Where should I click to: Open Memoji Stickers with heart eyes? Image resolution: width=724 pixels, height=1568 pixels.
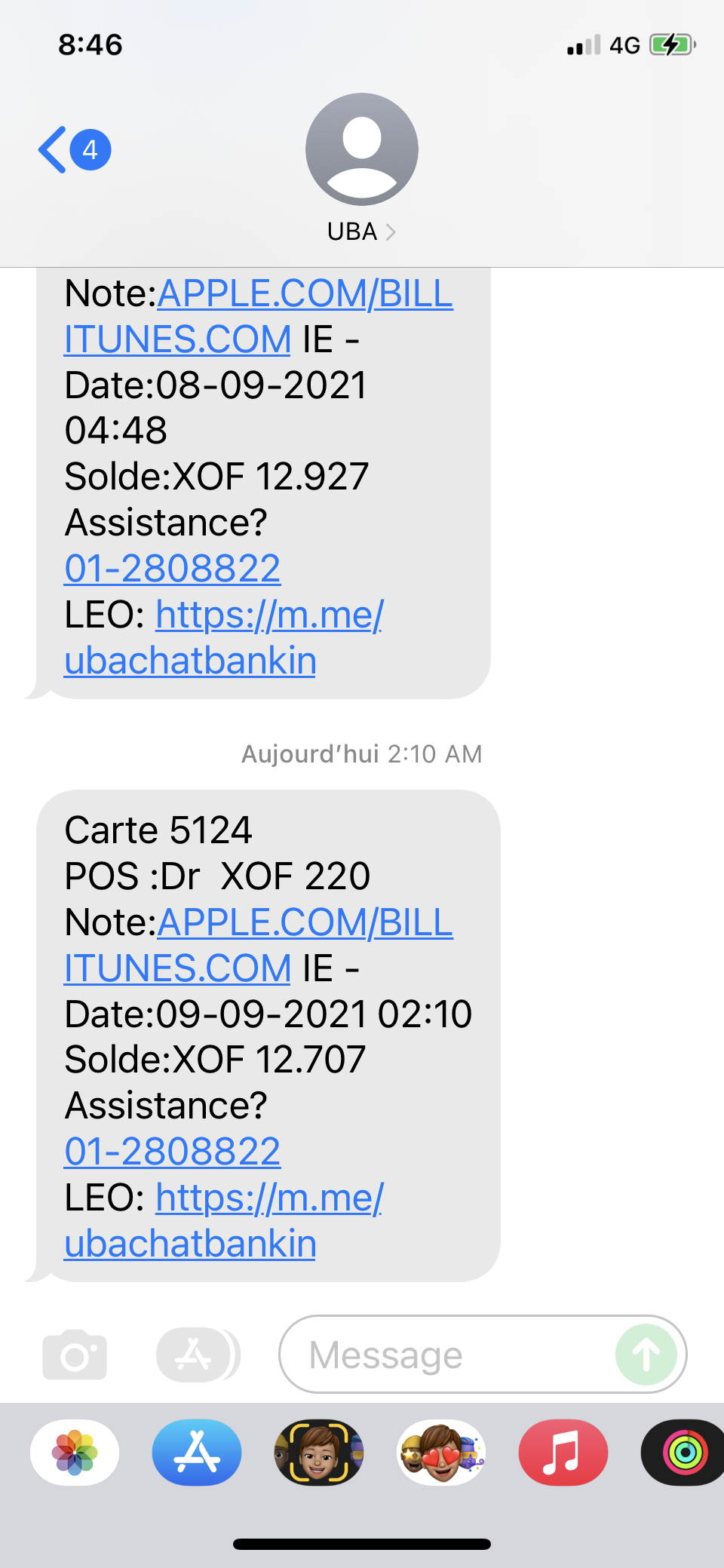[x=441, y=1453]
